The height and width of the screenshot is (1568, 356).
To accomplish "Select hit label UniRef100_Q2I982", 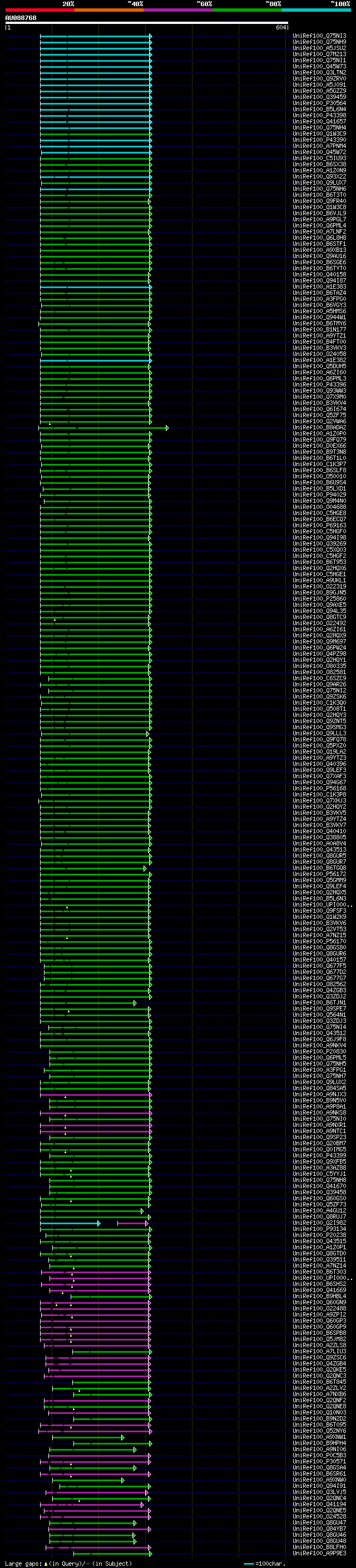I will pos(319,1223).
